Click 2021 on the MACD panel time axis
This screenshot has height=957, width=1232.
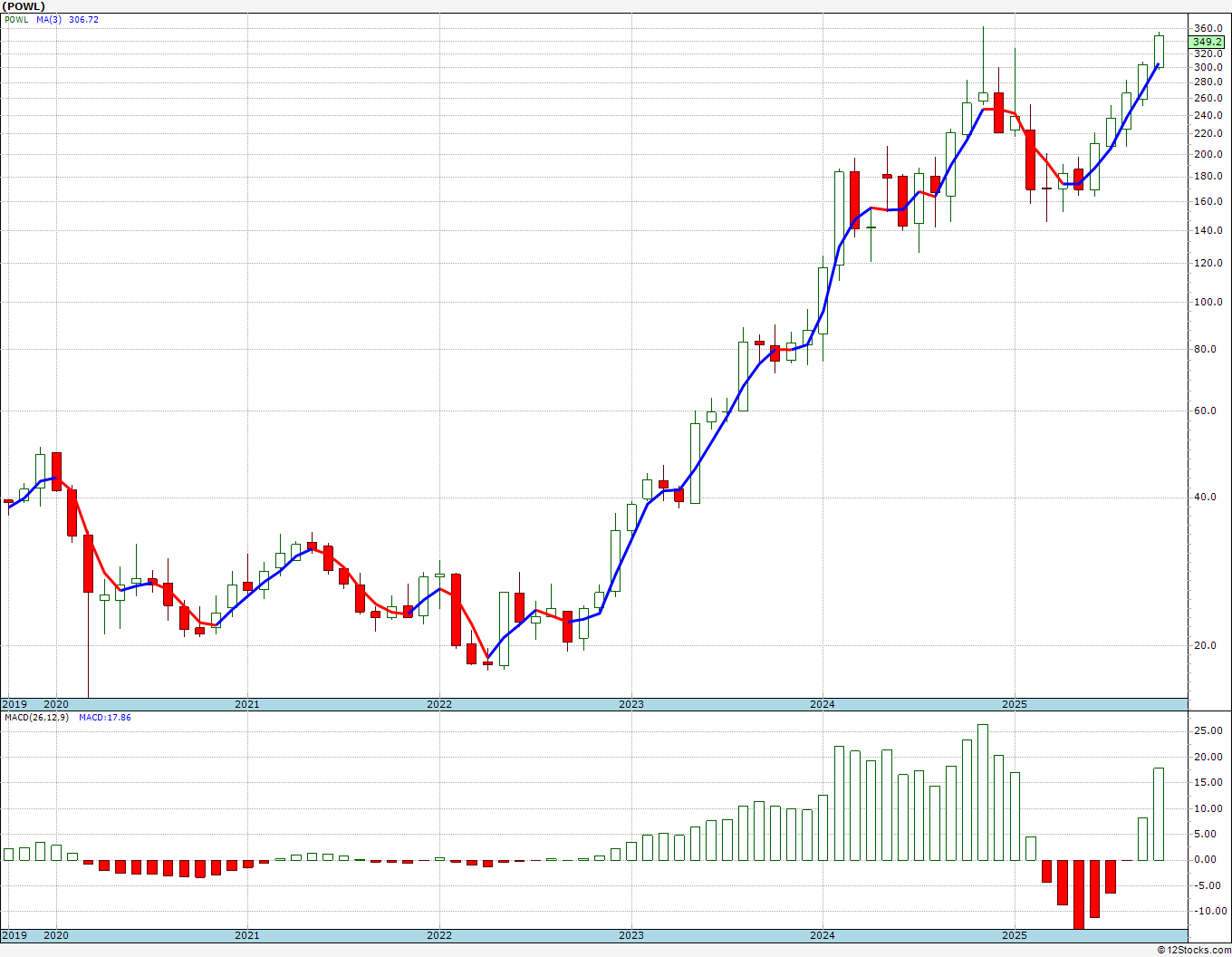pos(247,935)
